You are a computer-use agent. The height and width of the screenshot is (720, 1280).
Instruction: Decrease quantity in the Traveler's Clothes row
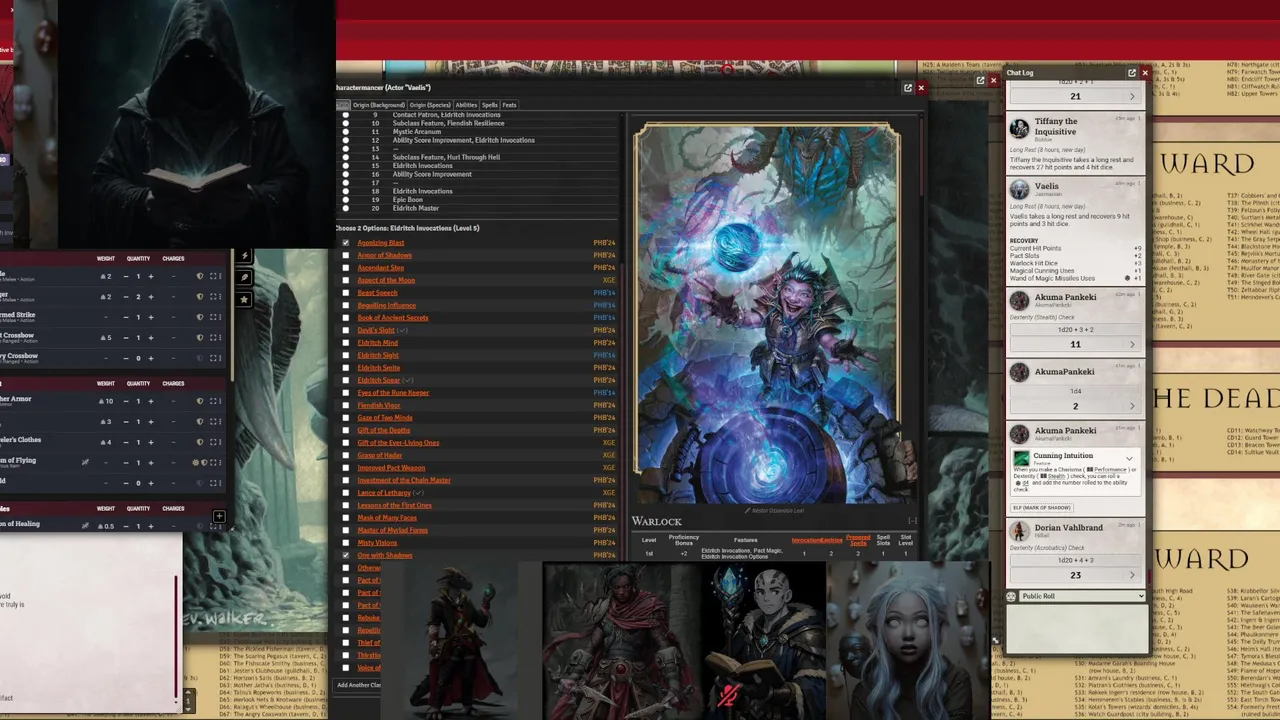[x=126, y=442]
